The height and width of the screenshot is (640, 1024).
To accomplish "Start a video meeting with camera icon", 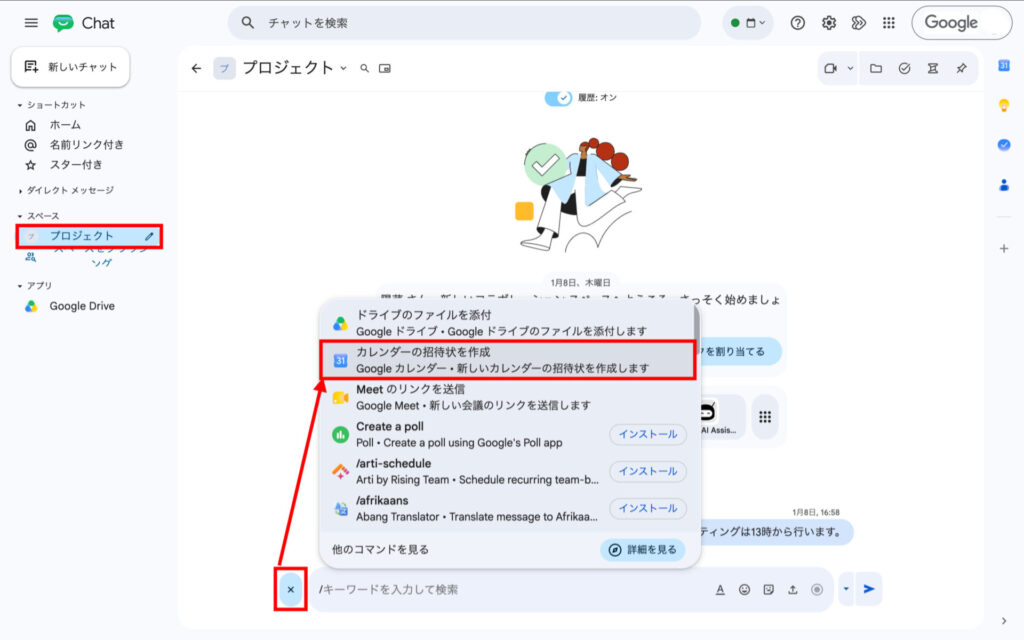I will point(830,68).
